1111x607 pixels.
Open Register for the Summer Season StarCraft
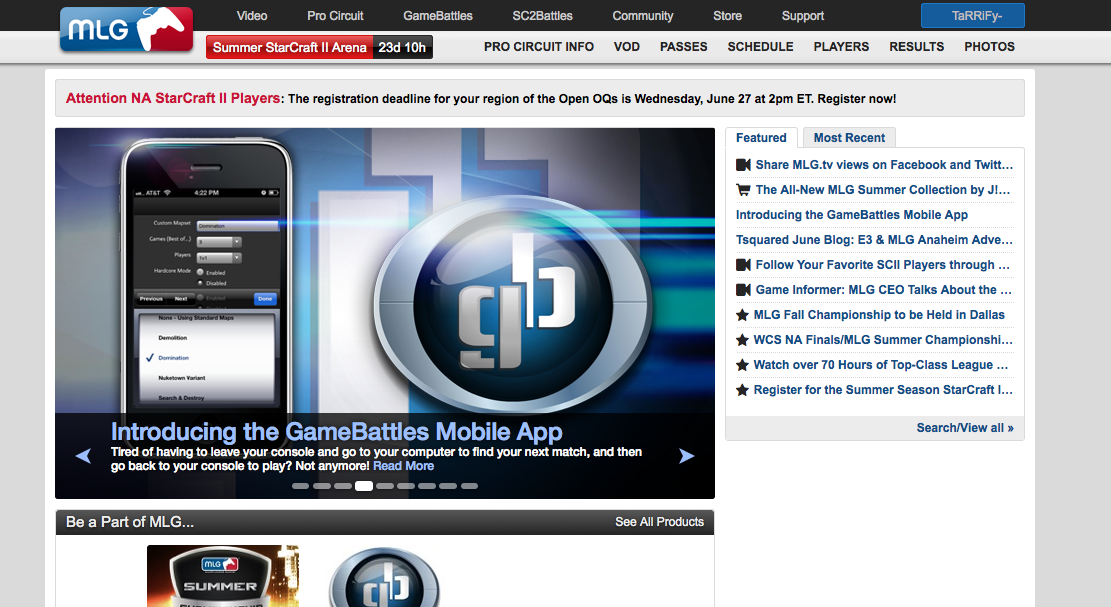[884, 390]
